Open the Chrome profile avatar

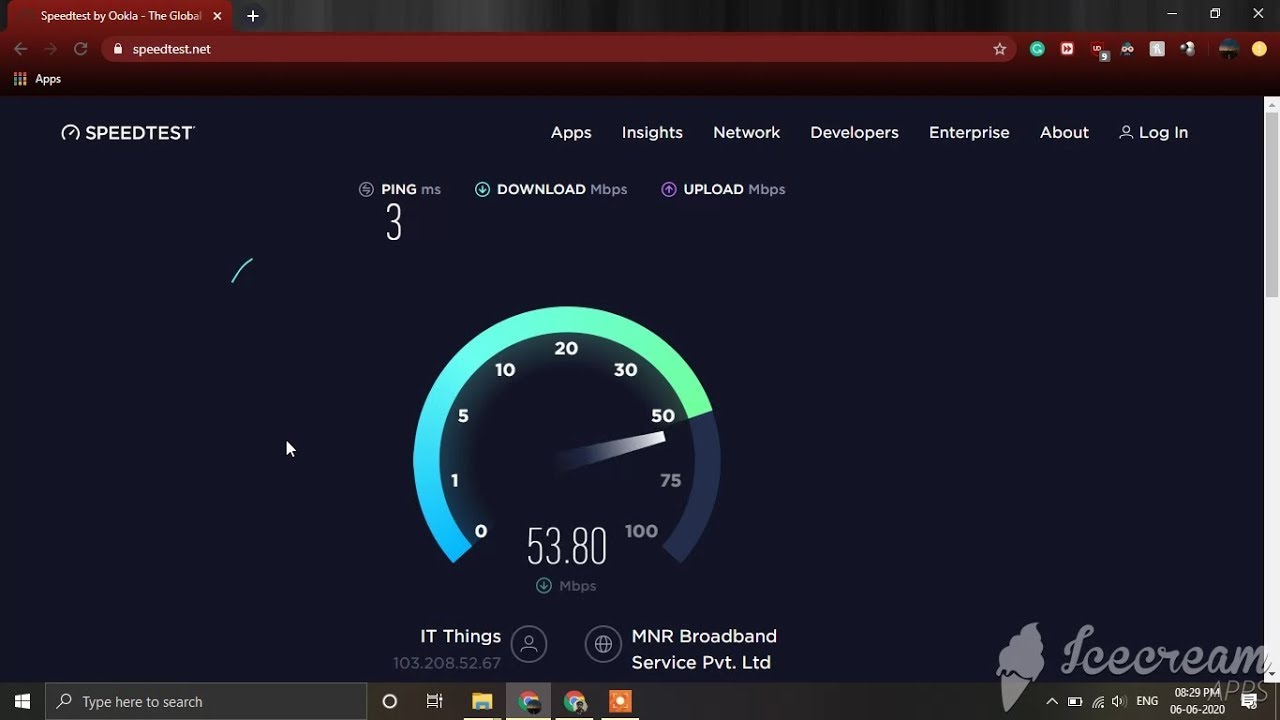point(1229,49)
